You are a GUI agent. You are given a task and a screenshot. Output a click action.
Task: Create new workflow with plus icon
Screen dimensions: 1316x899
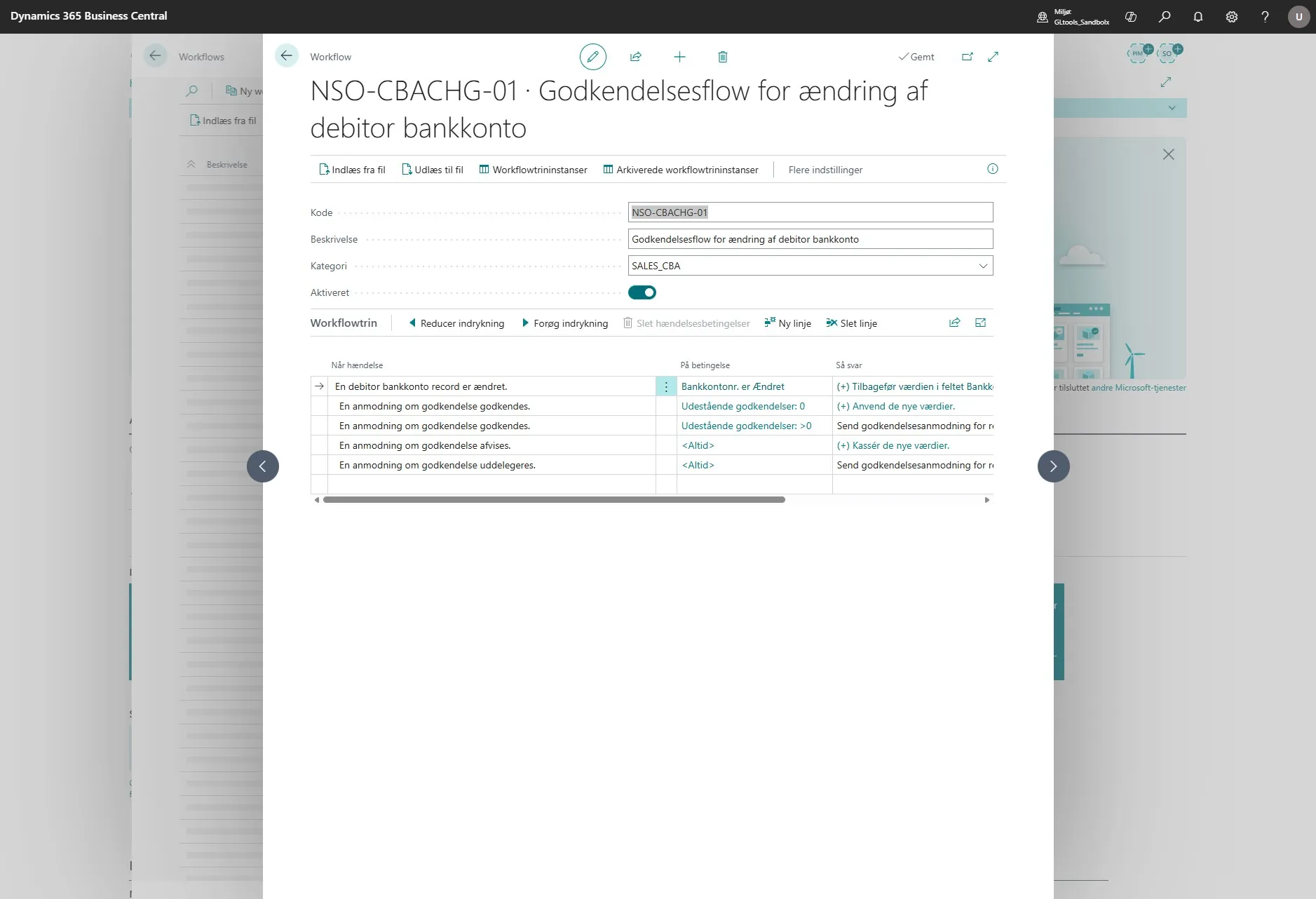coord(679,57)
